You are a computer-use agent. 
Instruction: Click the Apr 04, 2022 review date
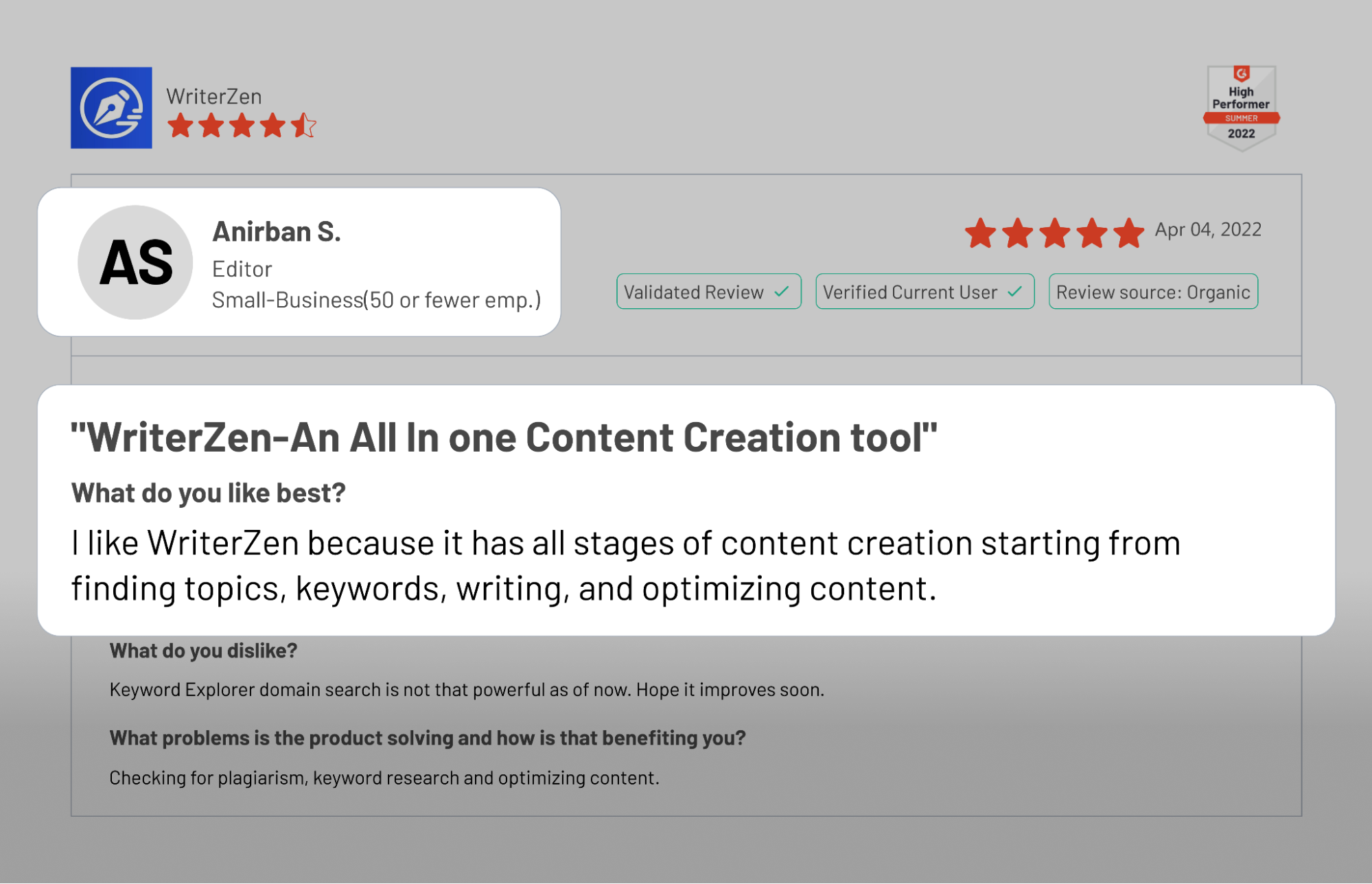[x=1208, y=229]
